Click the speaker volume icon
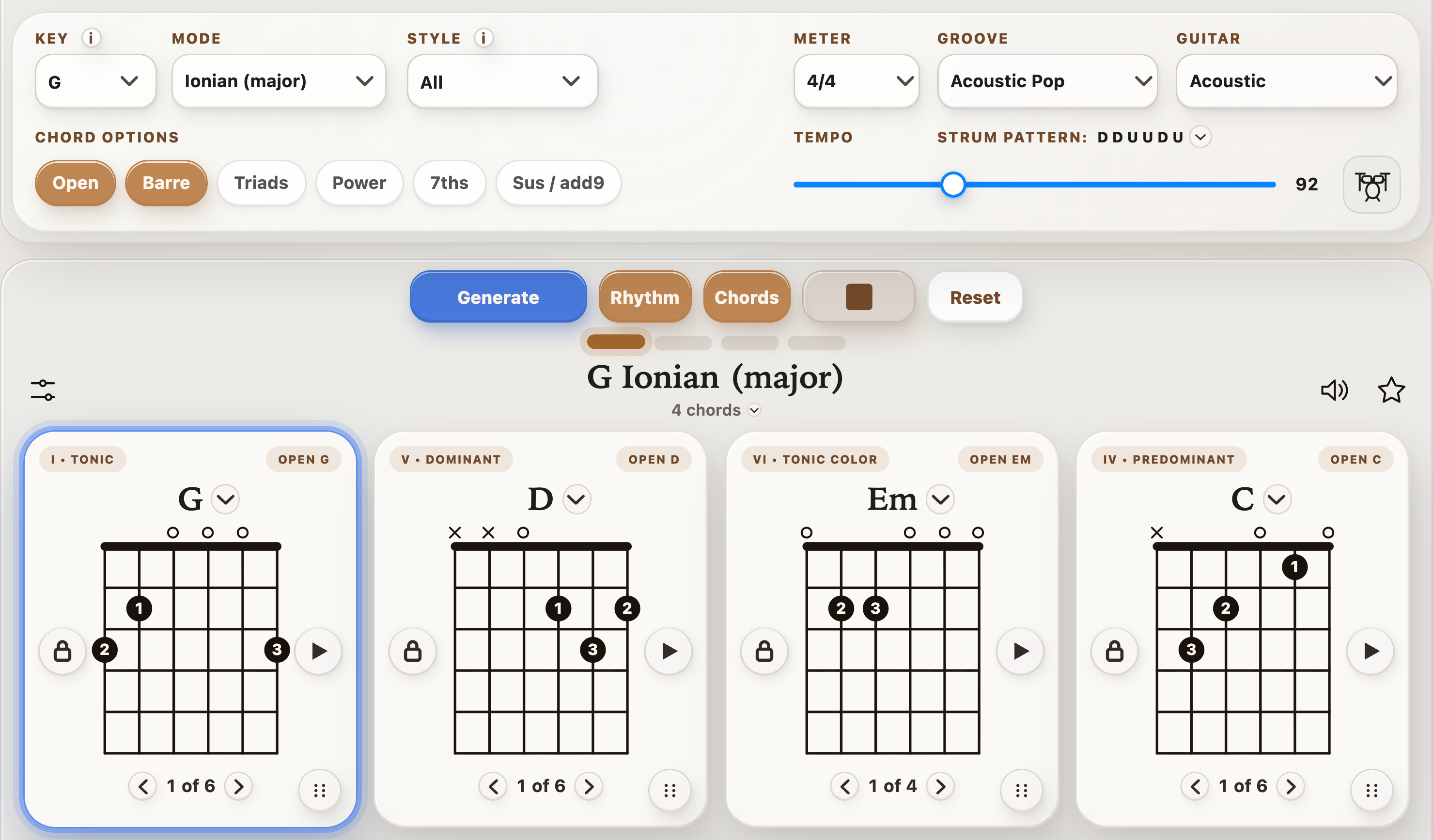This screenshot has width=1433, height=840. (1334, 390)
